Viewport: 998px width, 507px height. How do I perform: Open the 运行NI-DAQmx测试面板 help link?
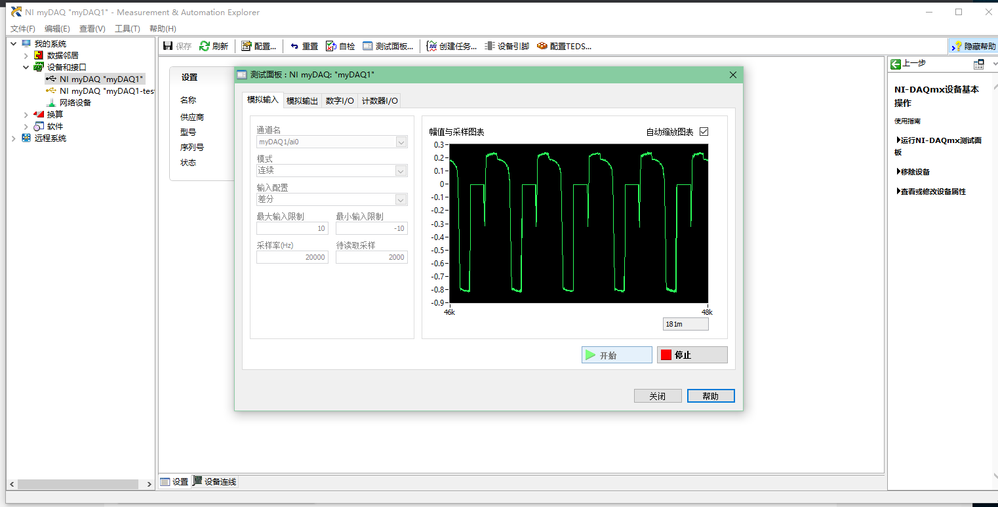click(x=939, y=146)
